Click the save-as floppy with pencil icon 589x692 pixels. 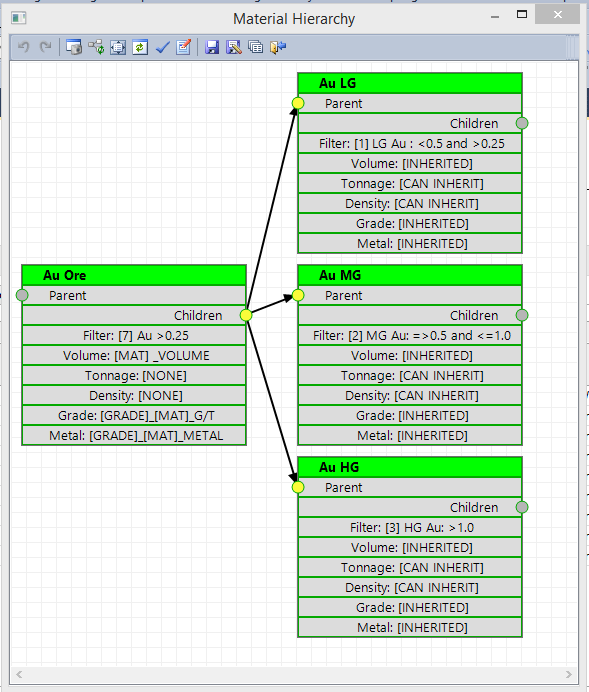pos(234,47)
